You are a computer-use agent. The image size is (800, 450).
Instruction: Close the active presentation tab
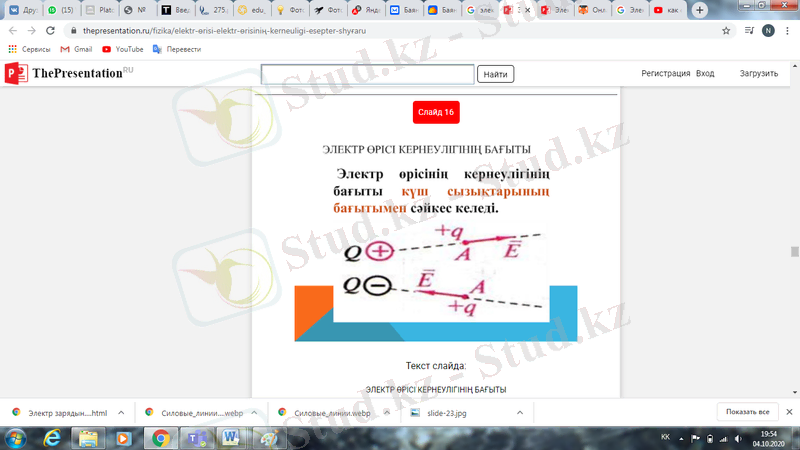(x=528, y=10)
